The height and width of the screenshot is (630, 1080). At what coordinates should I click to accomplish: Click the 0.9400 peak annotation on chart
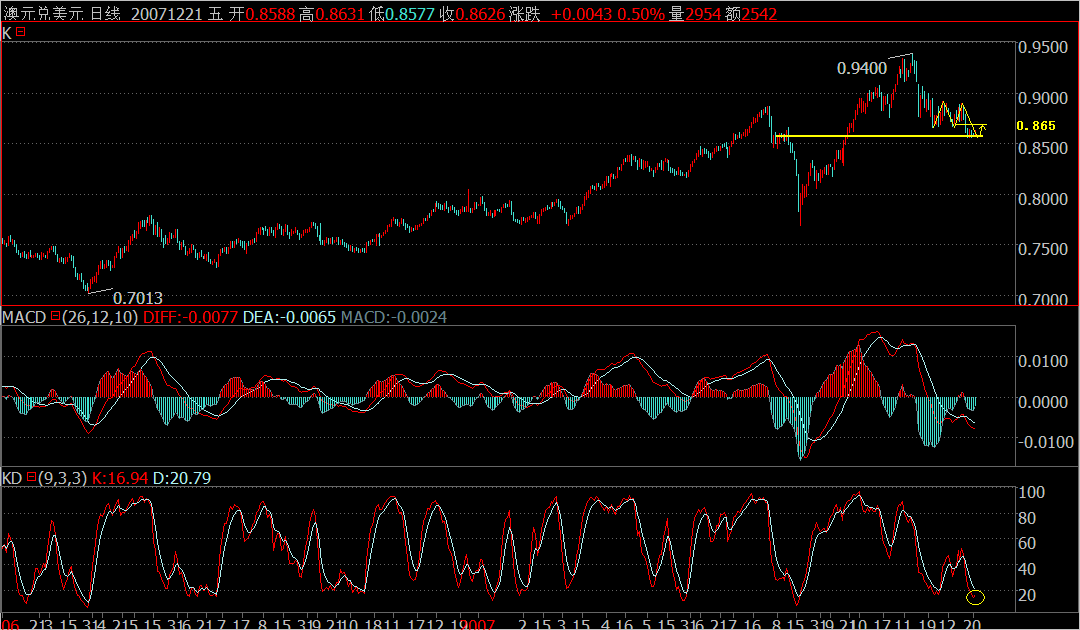[x=861, y=67]
